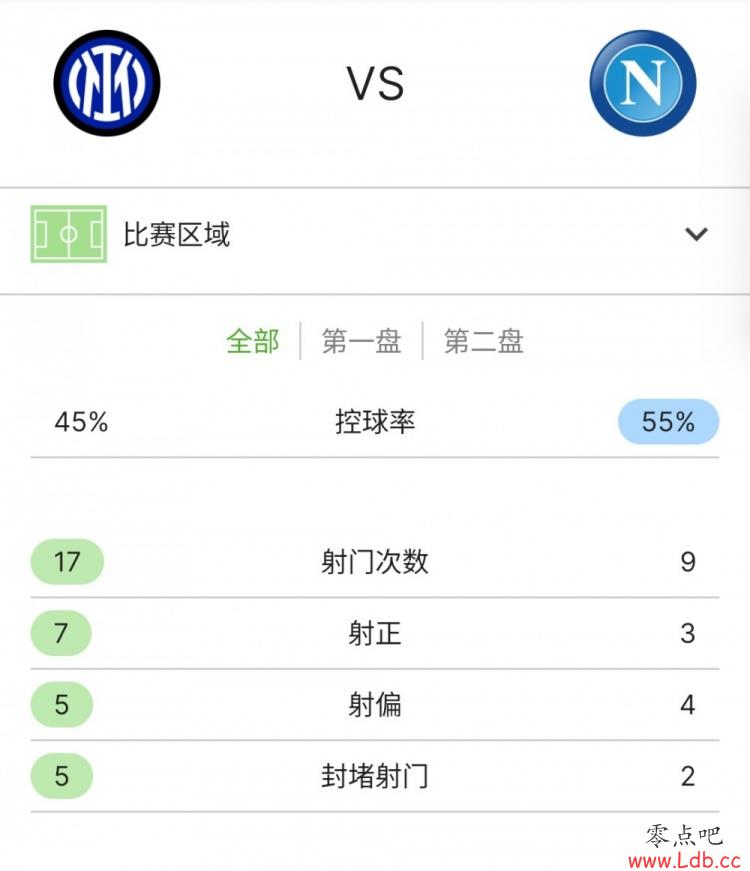
Task: Click the green 7 shots-on-target badge
Action: click(x=61, y=633)
